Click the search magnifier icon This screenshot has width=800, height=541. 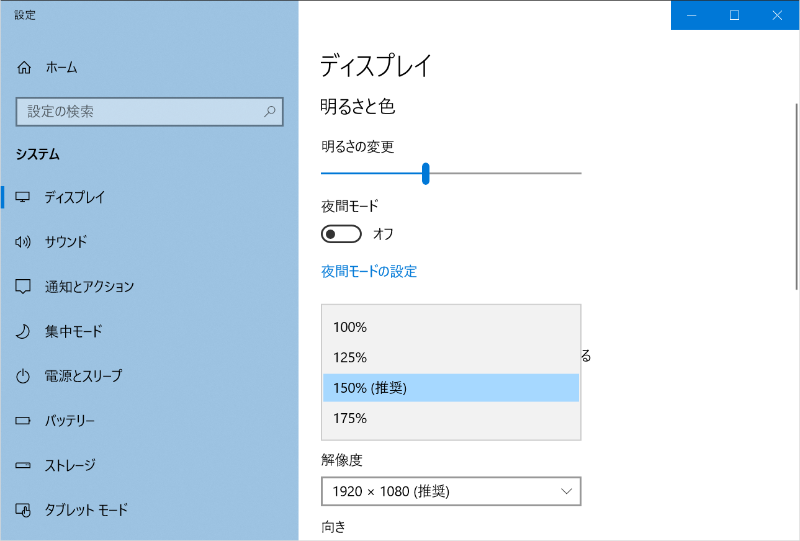pyautogui.click(x=269, y=112)
